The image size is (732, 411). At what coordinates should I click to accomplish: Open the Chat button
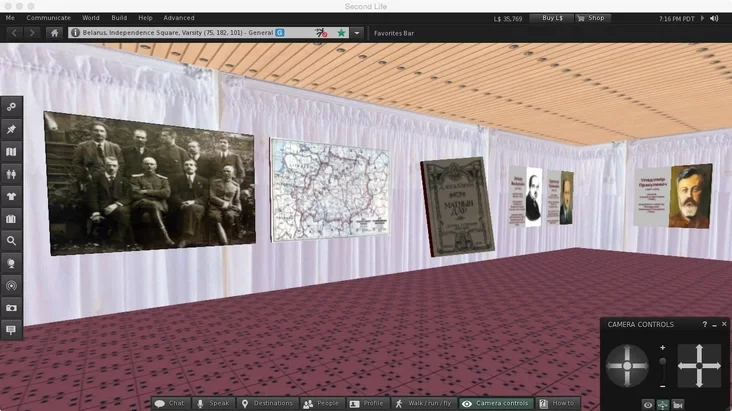pyautogui.click(x=170, y=404)
